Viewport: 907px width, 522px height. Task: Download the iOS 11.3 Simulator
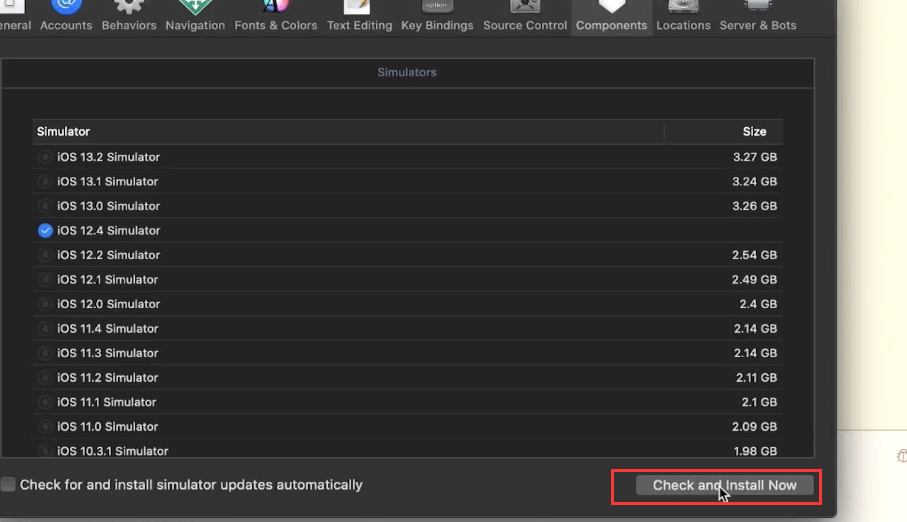pos(45,353)
